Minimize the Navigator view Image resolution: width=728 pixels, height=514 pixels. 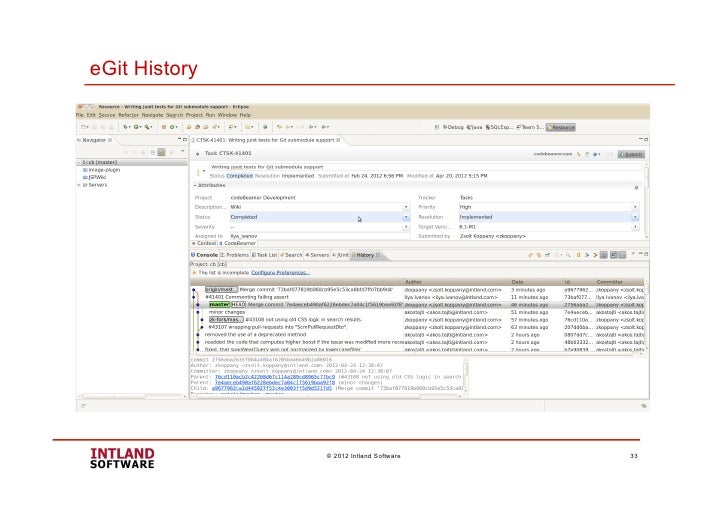[x=179, y=139]
